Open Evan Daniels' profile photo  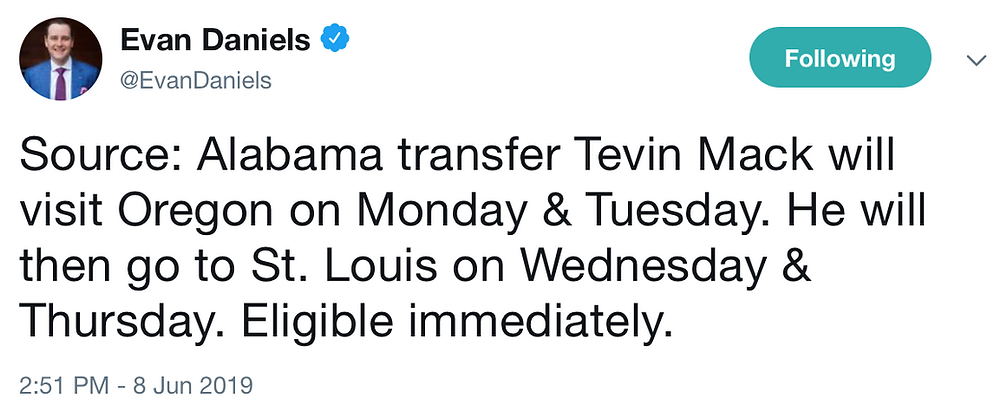click(x=61, y=59)
